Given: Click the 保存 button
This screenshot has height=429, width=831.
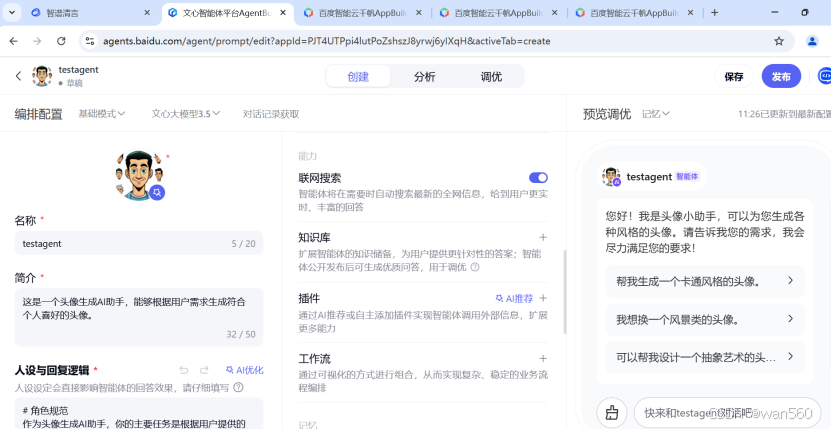Looking at the screenshot, I should [x=734, y=76].
